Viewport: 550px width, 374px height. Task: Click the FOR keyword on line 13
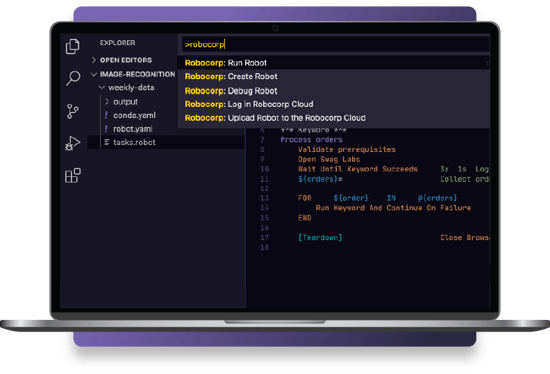(x=304, y=198)
